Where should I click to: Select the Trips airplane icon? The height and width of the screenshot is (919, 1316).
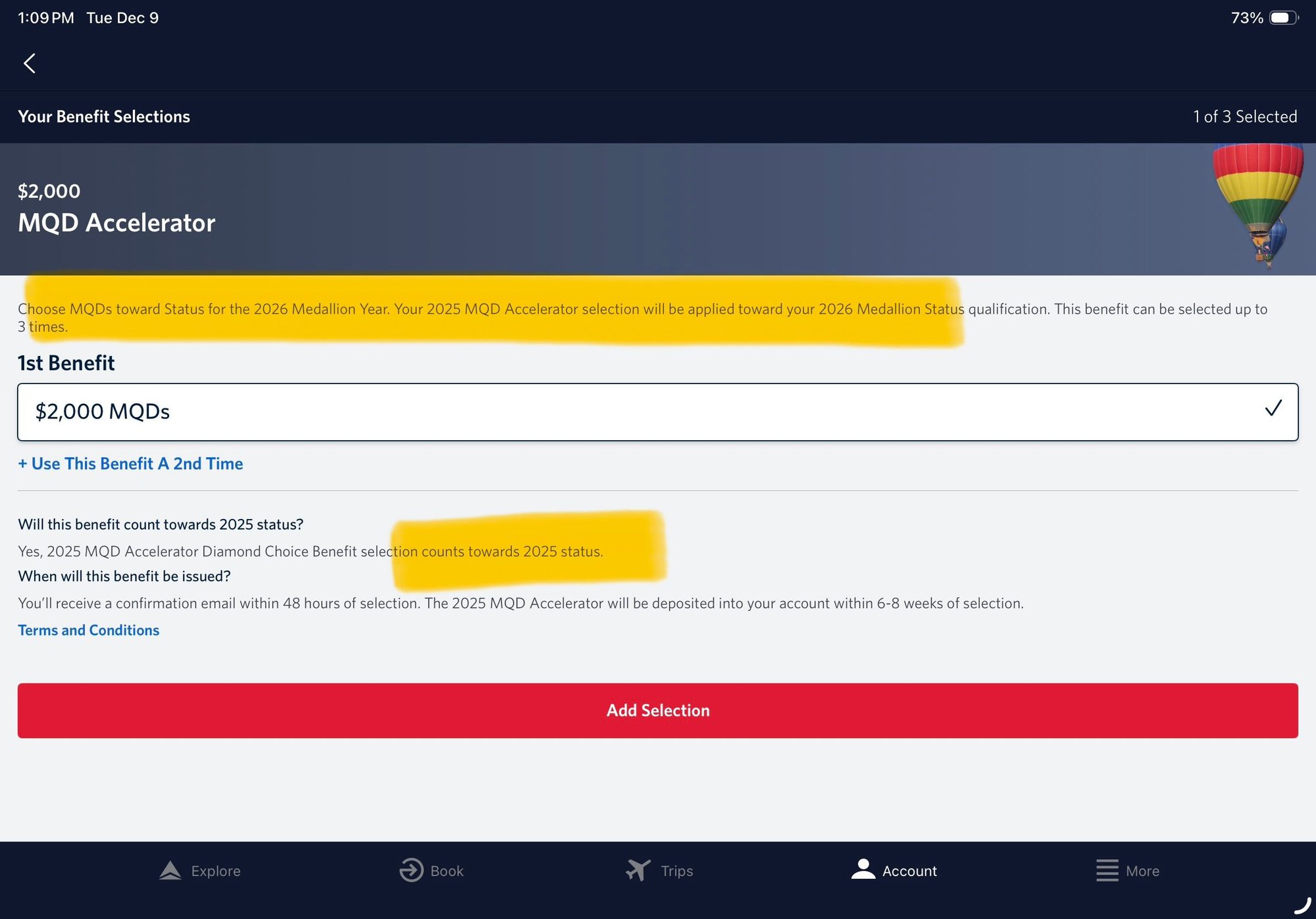(x=636, y=870)
